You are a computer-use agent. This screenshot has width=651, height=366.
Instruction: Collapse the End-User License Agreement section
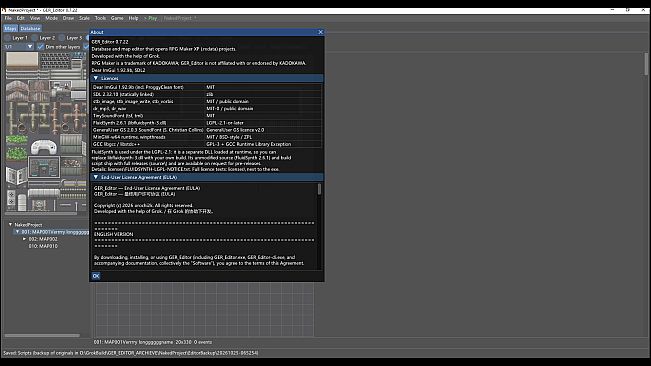[x=96, y=177]
